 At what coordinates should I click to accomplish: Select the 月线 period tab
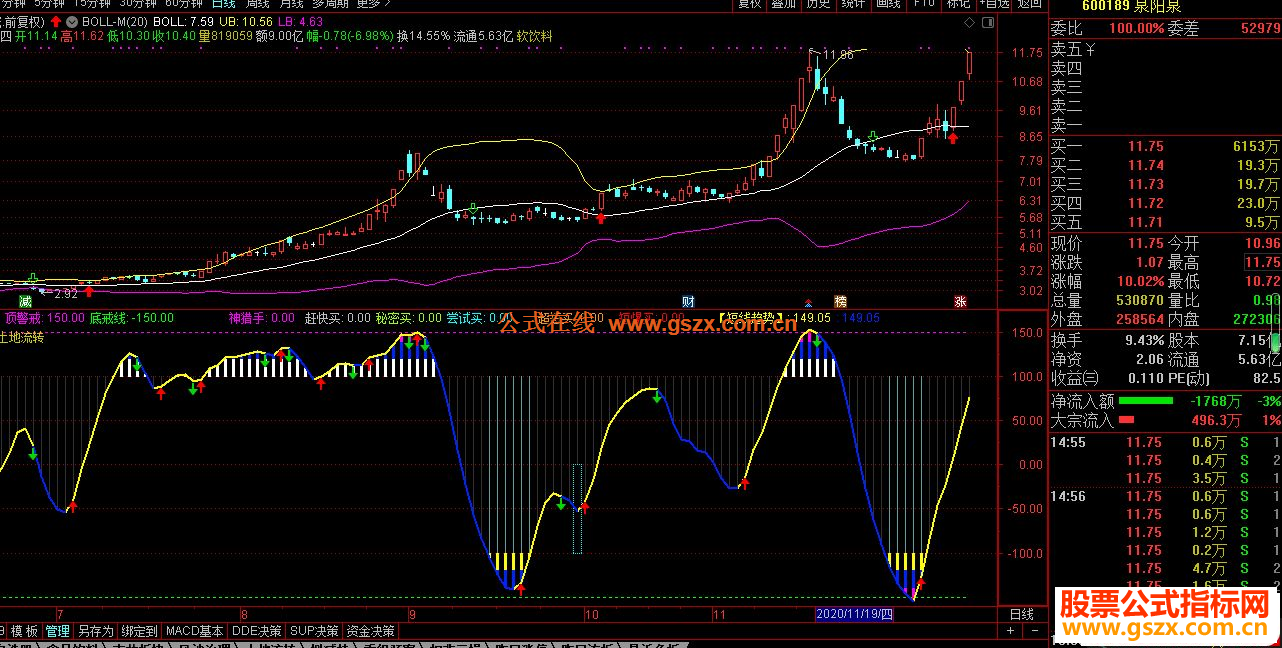coord(291,4)
